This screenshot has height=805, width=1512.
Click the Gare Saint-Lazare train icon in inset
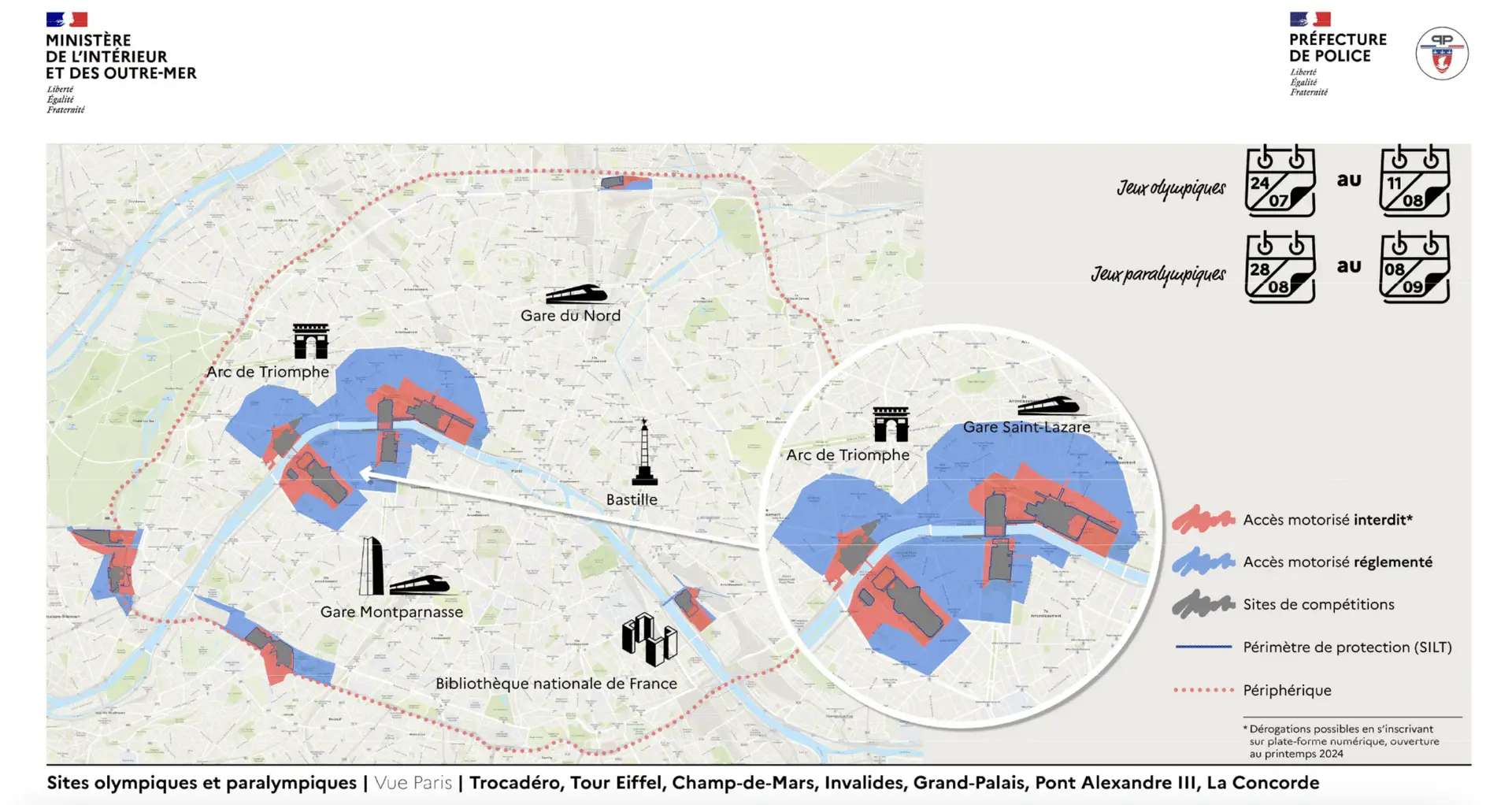point(1047,406)
